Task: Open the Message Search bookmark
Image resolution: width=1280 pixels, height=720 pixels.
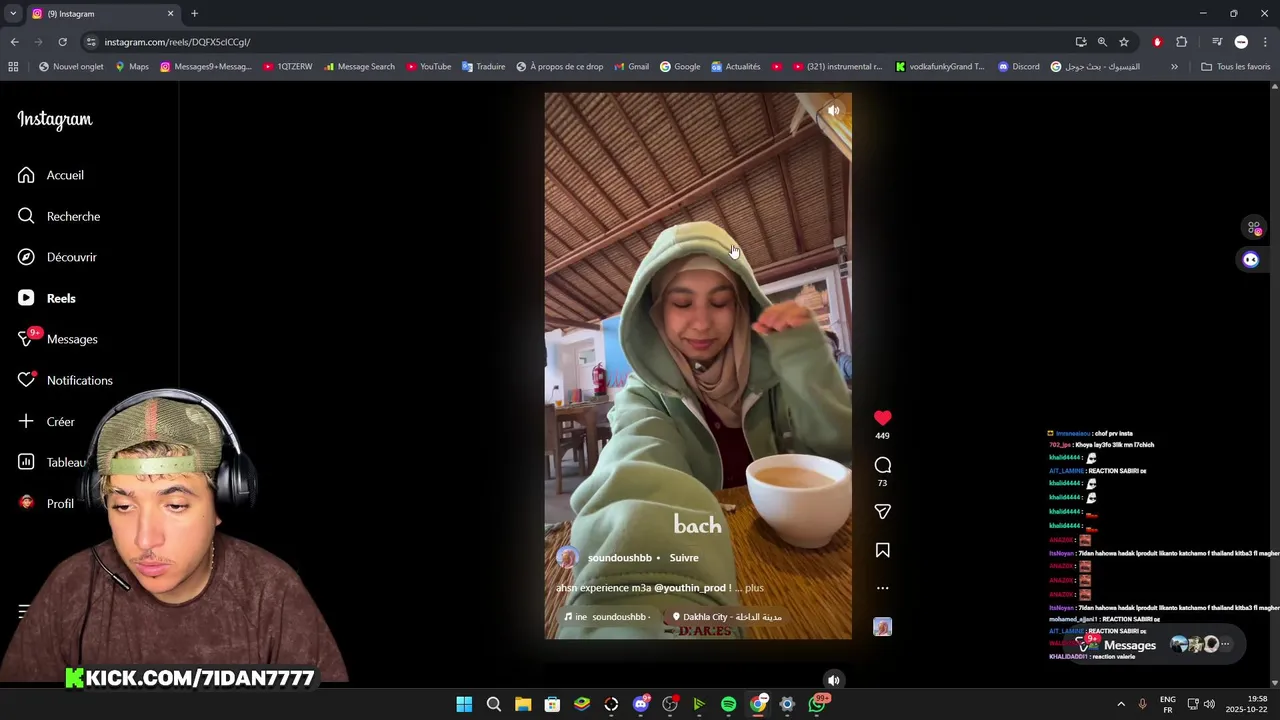Action: 359,67
